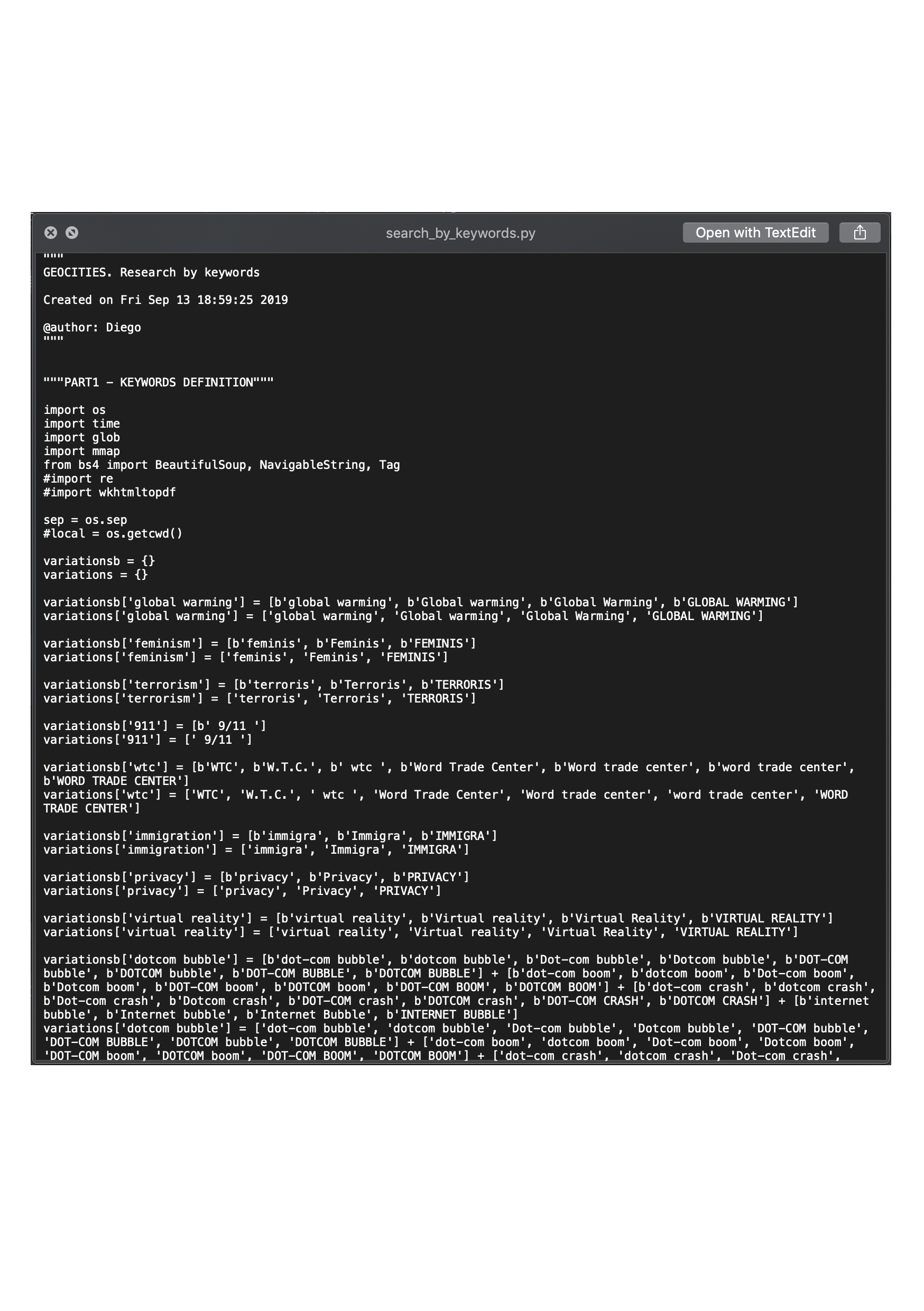Image resolution: width=924 pixels, height=1311 pixels.
Task: Click the 'variationsb = {}' line
Action: pos(99,561)
